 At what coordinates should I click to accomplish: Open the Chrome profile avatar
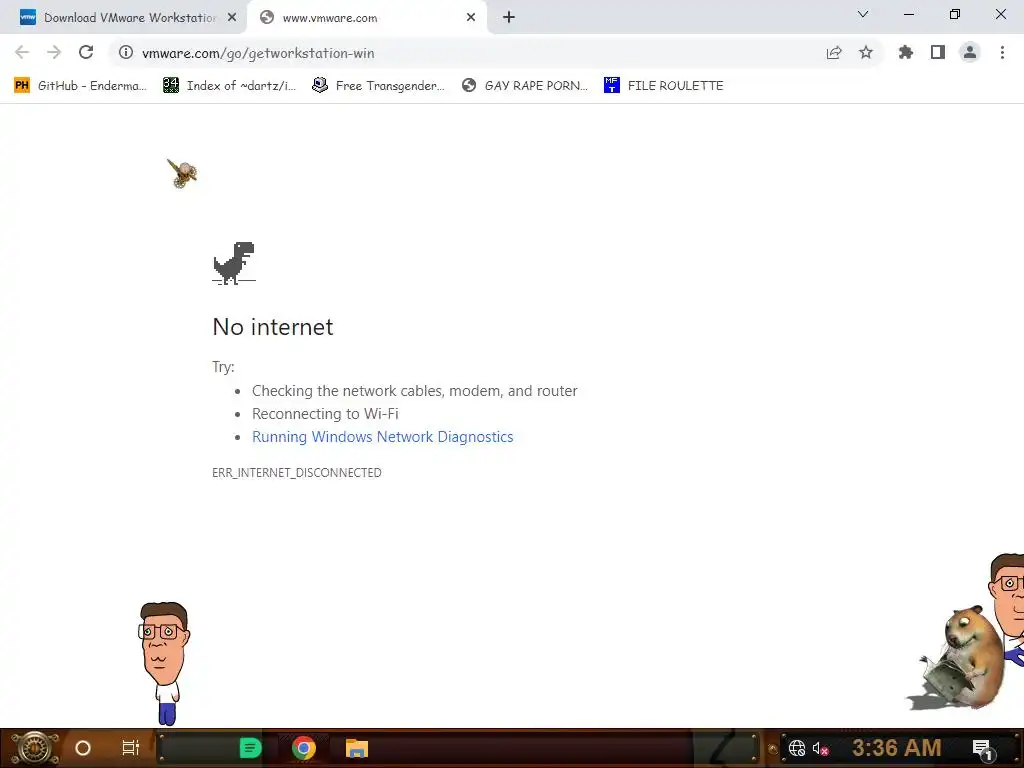click(x=970, y=52)
